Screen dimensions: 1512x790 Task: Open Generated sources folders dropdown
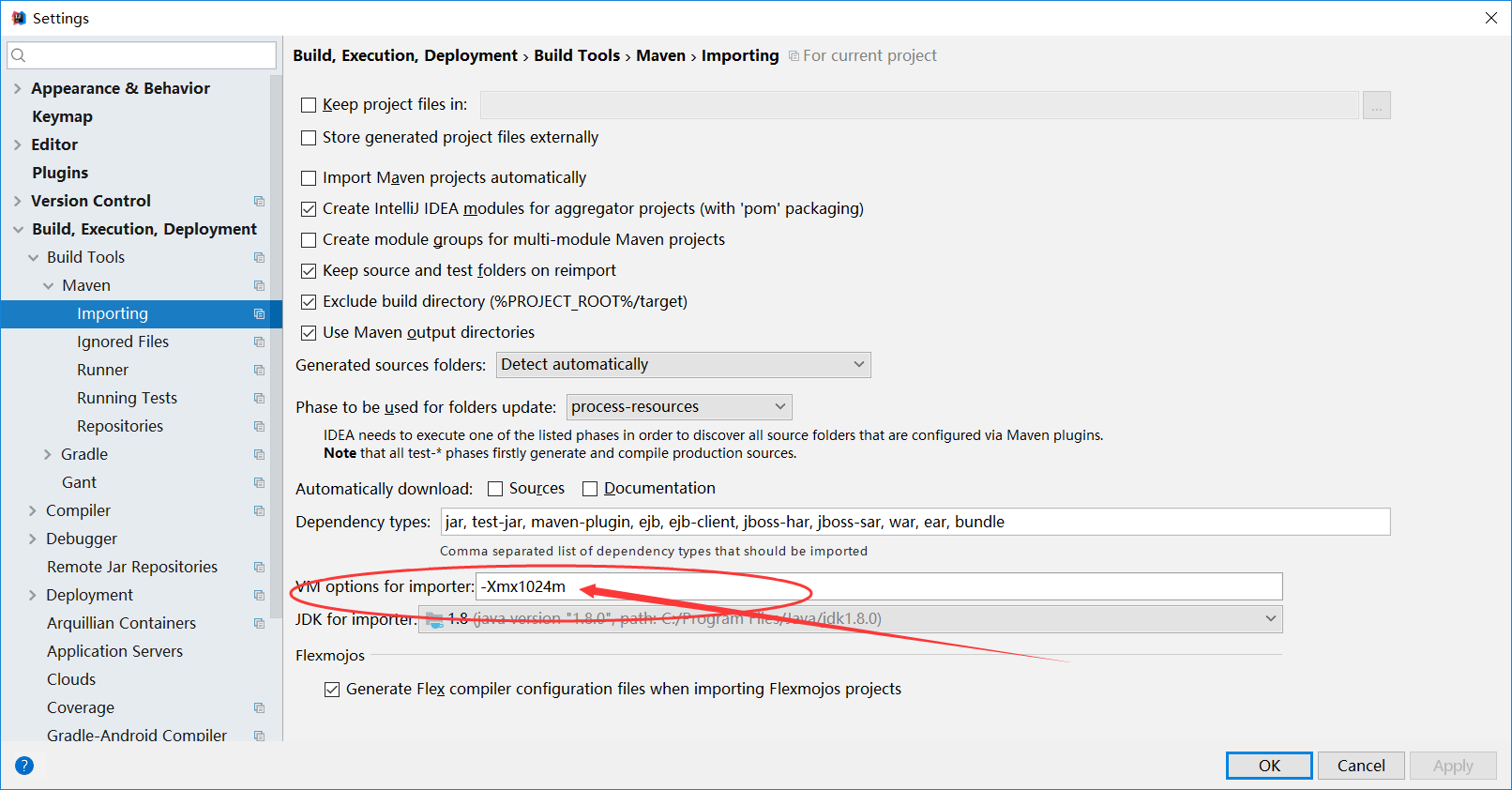pyautogui.click(x=683, y=365)
